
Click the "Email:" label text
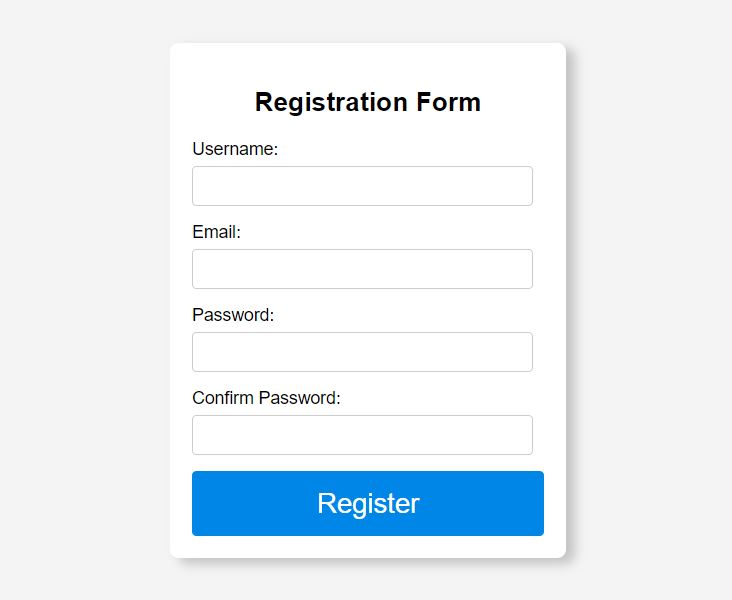click(217, 232)
